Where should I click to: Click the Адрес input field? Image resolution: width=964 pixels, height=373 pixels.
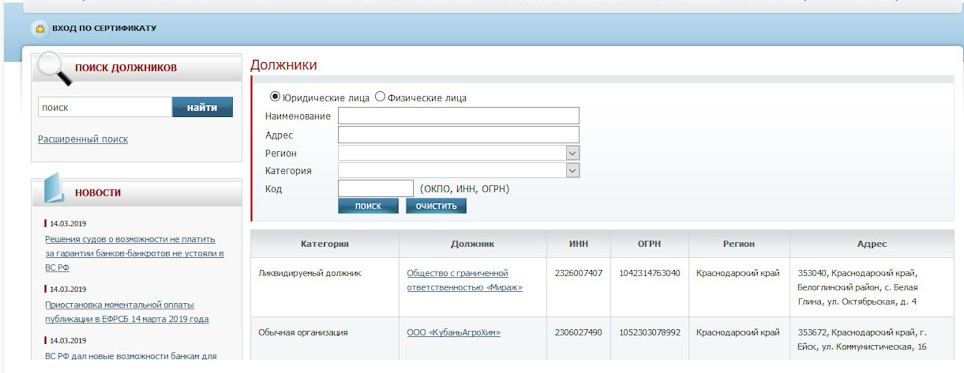point(459,135)
